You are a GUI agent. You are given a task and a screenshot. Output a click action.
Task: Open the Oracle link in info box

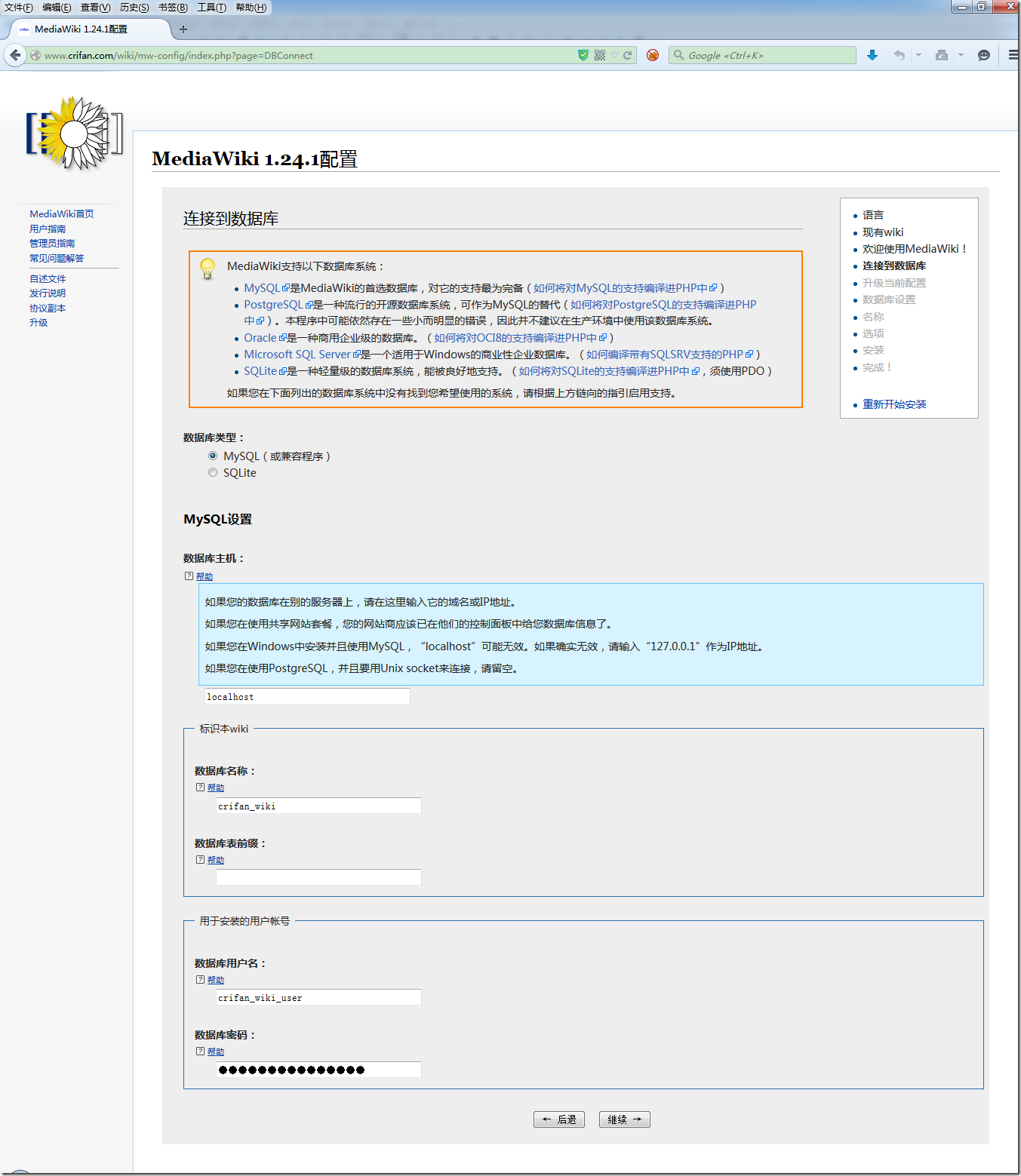tap(265, 338)
